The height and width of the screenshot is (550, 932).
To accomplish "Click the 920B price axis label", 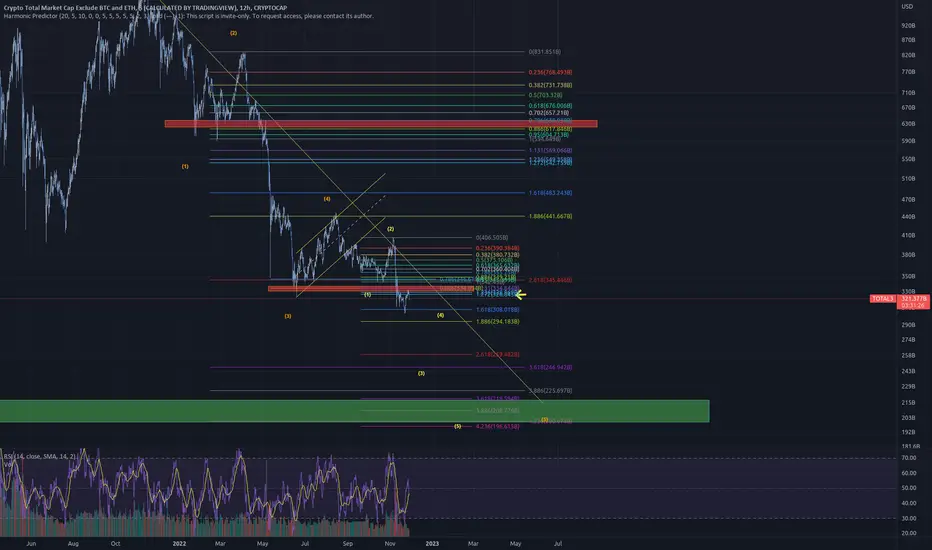I will click(908, 26).
